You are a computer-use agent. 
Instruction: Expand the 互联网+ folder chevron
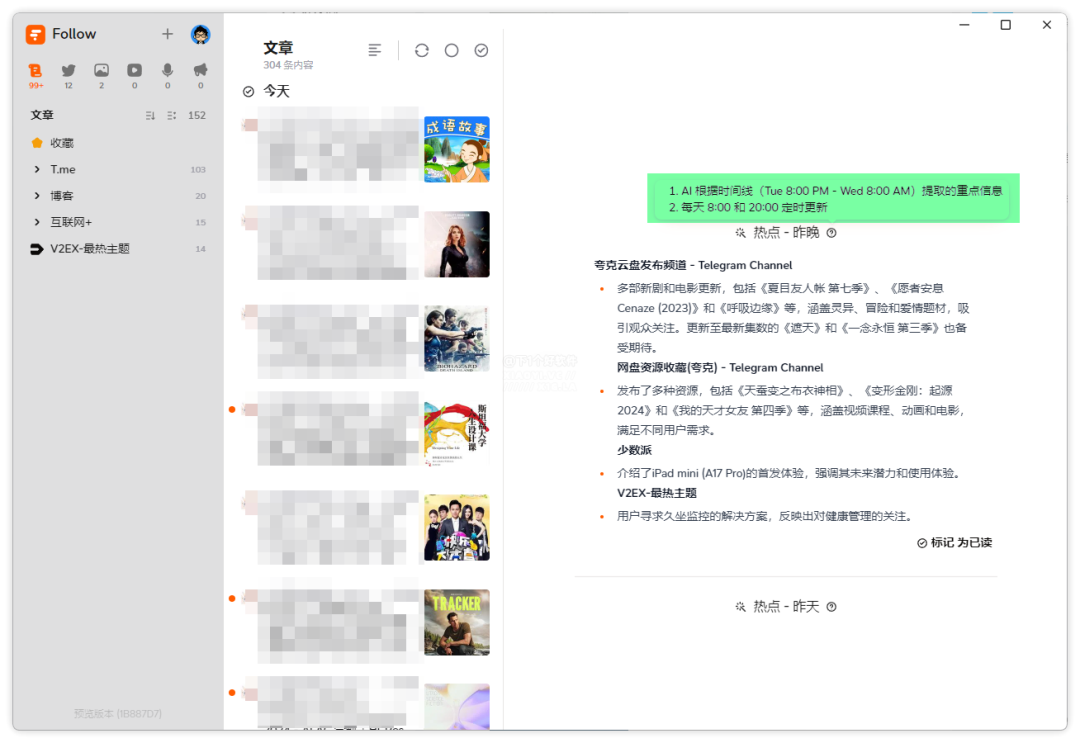(37, 222)
